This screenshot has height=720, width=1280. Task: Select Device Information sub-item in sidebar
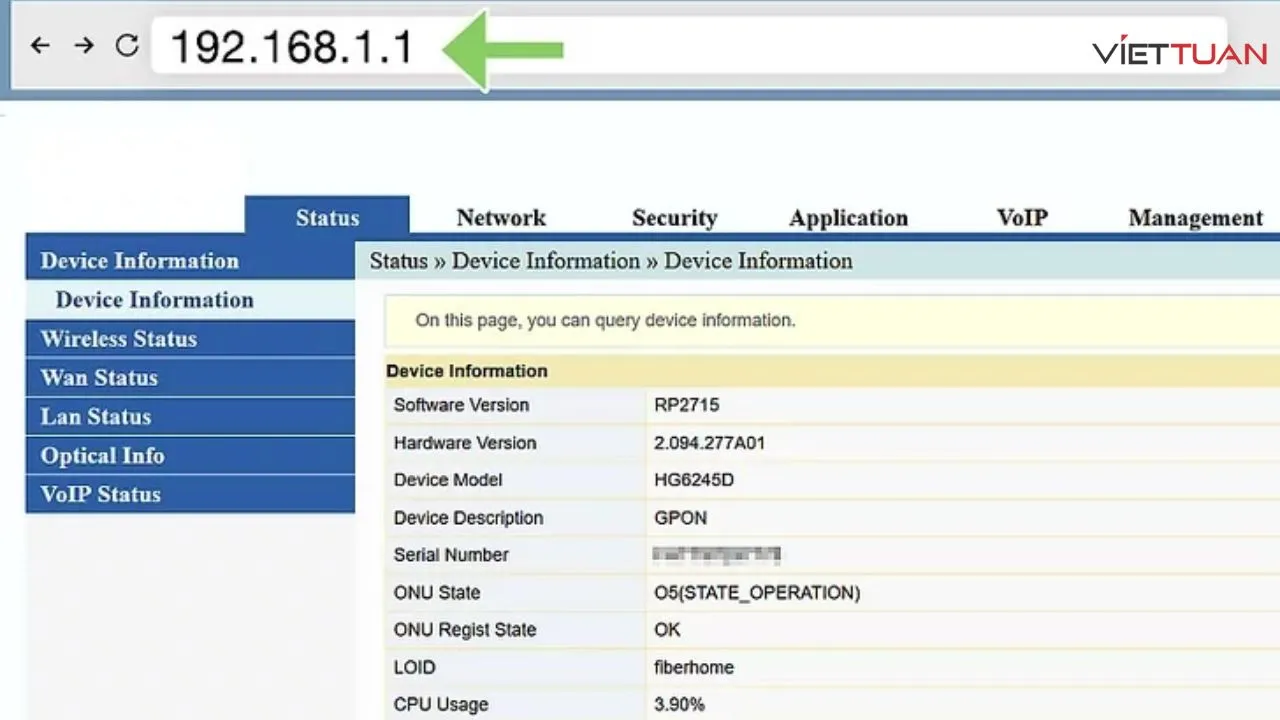tap(155, 300)
